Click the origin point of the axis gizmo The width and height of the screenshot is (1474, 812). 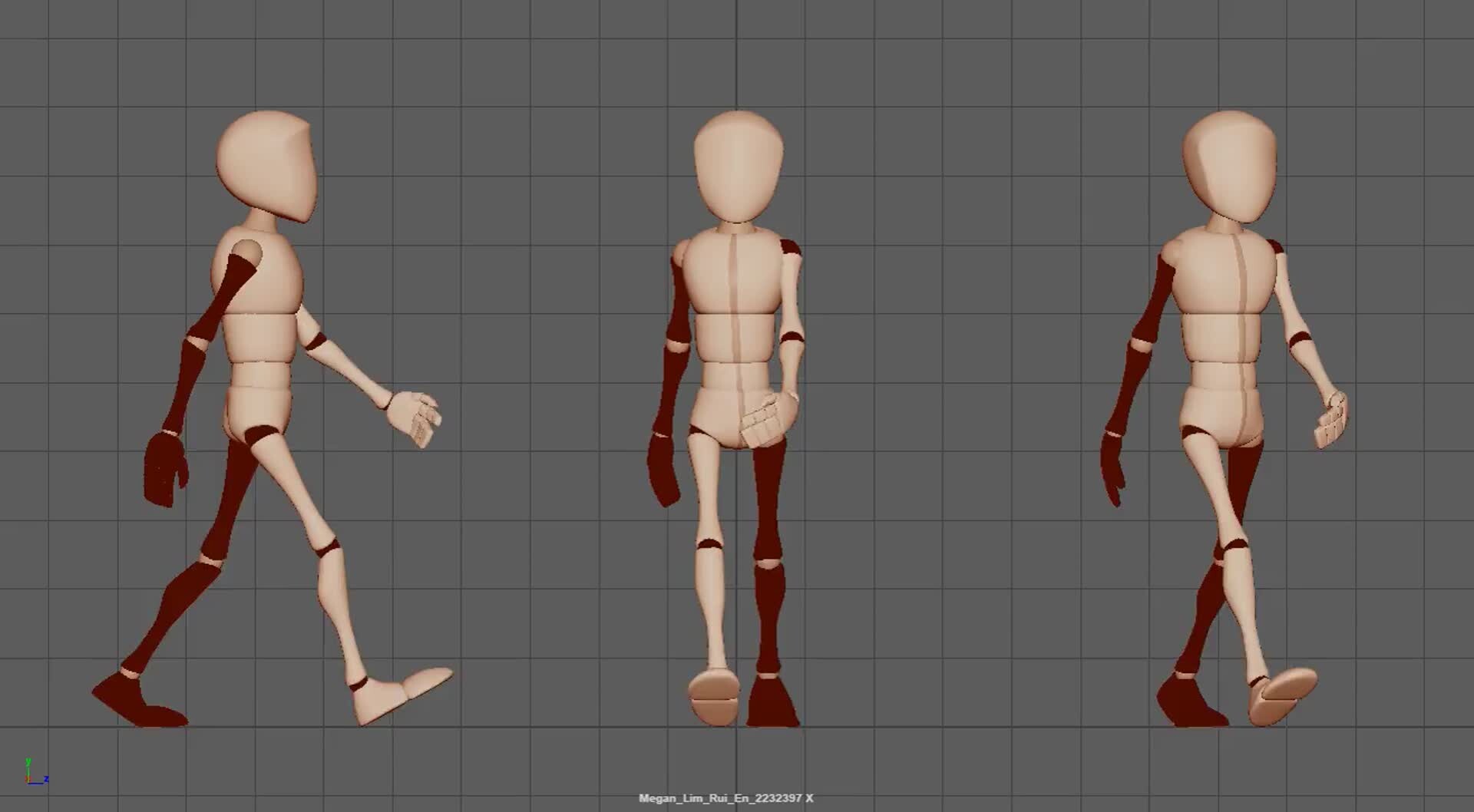pyautogui.click(x=28, y=781)
